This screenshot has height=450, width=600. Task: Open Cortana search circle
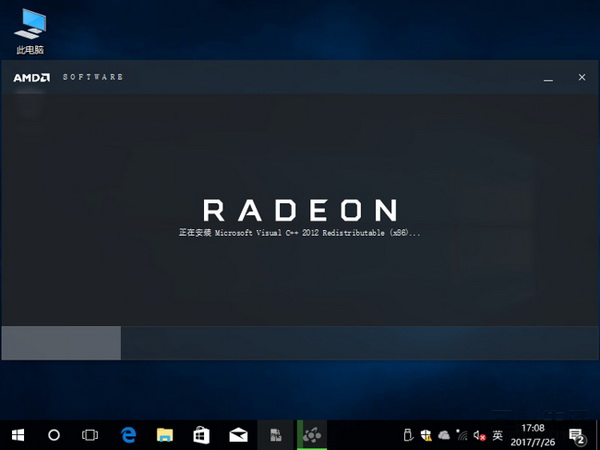(x=54, y=435)
